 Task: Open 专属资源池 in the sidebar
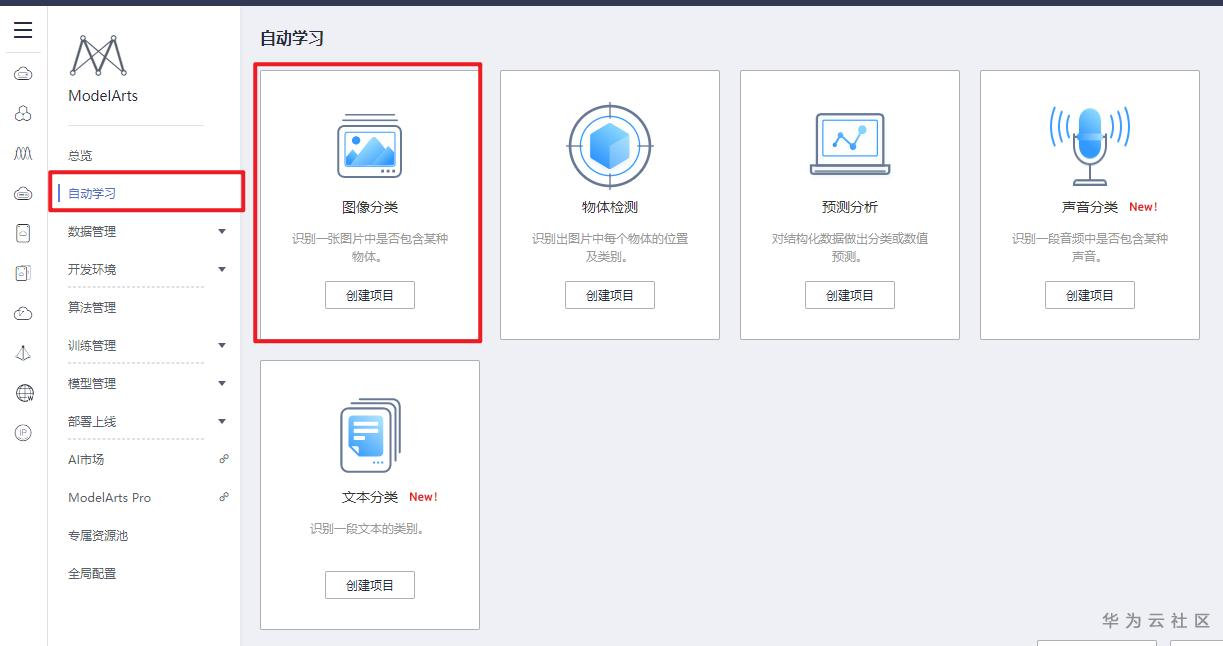(98, 535)
